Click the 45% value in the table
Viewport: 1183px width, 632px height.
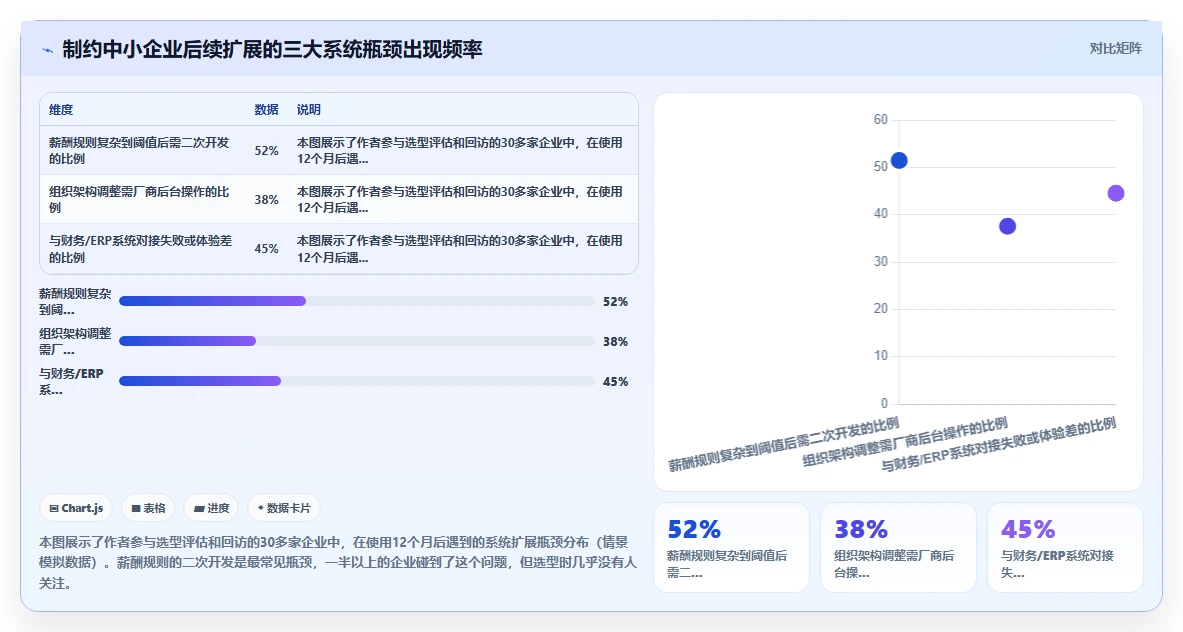pos(266,249)
